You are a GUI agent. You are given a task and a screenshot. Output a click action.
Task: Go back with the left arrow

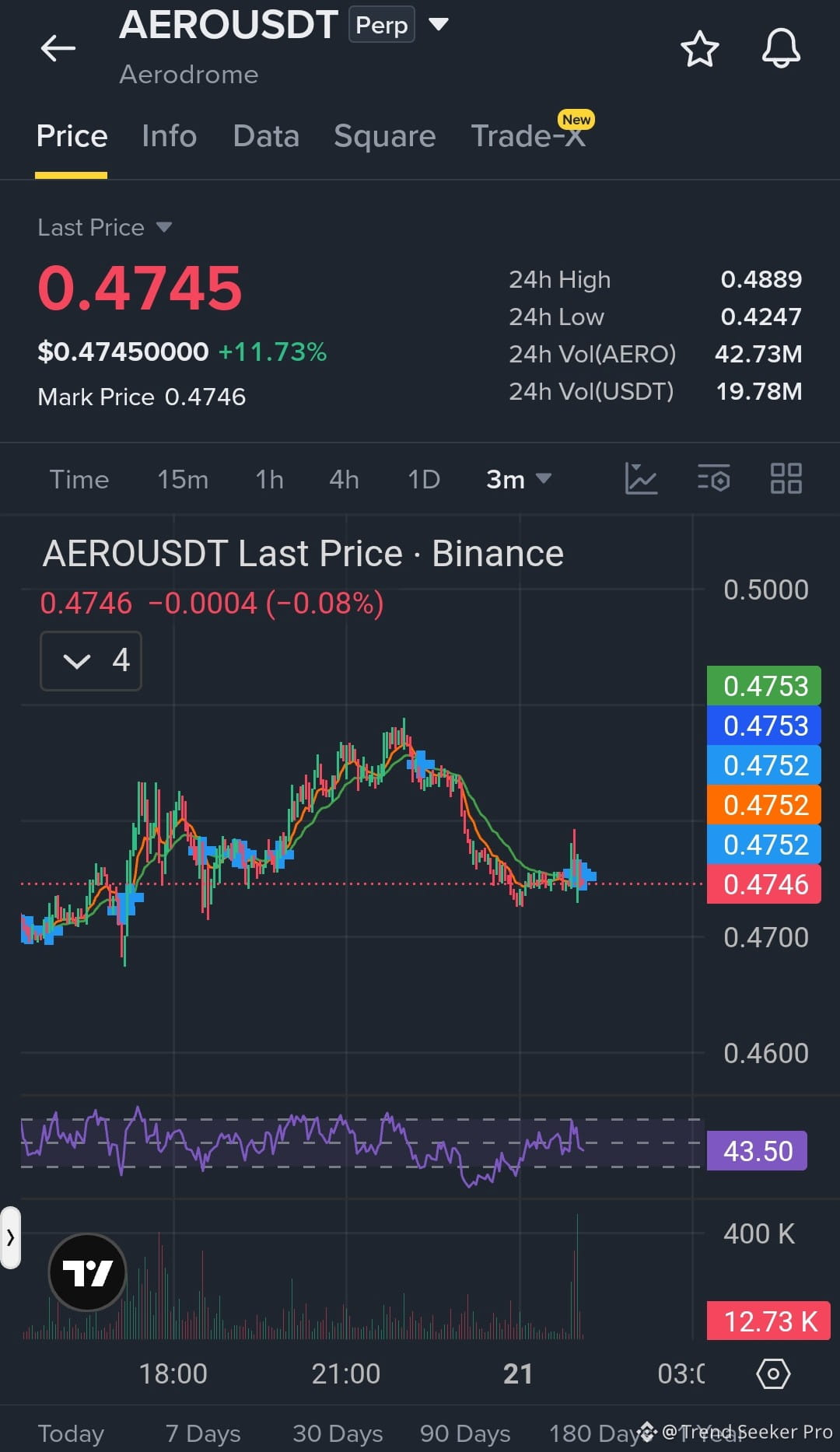(58, 48)
